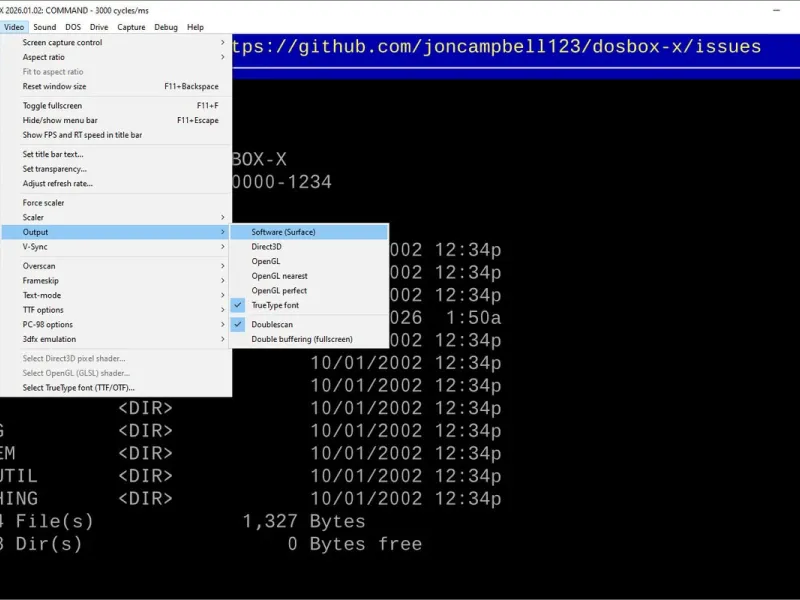Toggle the Force scaler option
This screenshot has height=600, width=800.
coord(116,203)
